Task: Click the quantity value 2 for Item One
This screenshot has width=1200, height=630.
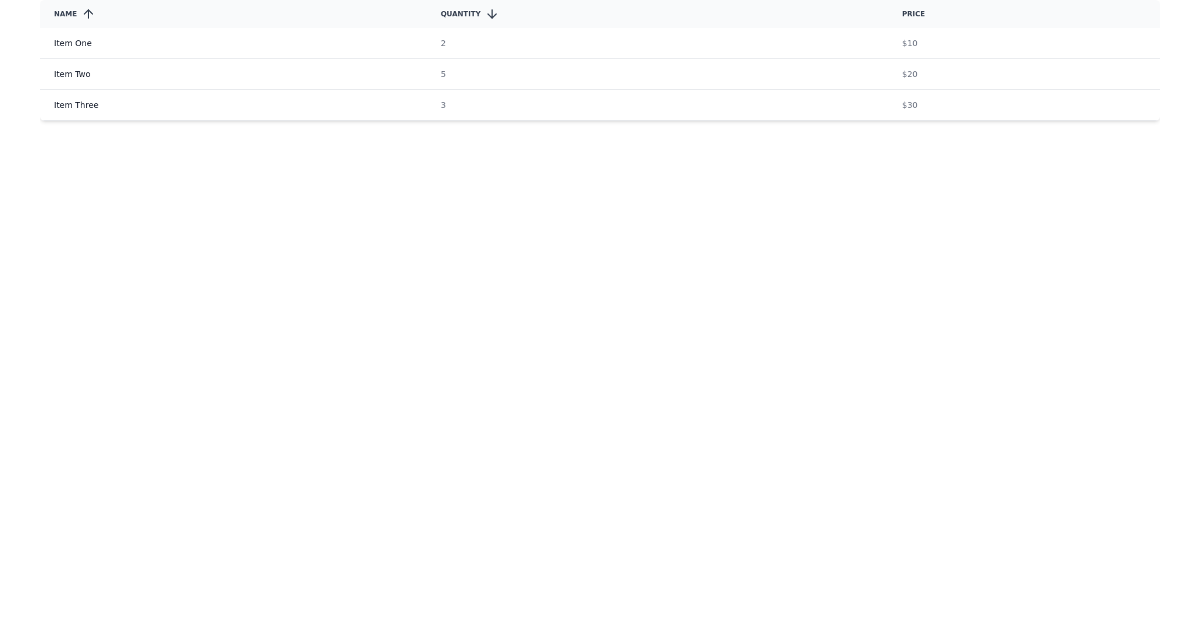Action: [442, 43]
